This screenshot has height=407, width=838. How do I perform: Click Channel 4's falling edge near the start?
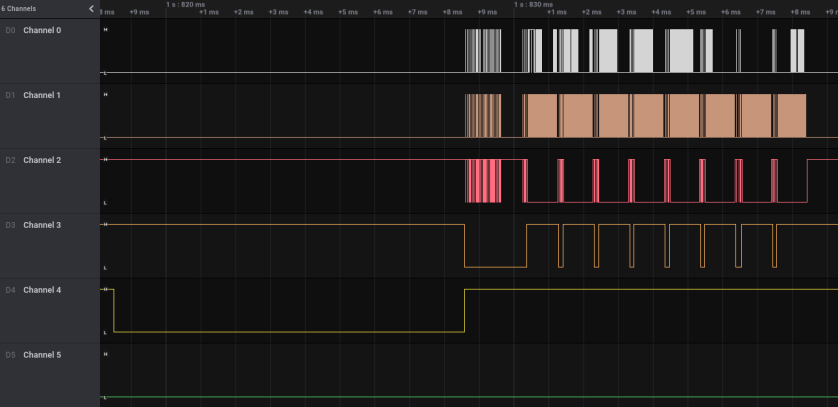[114, 310]
